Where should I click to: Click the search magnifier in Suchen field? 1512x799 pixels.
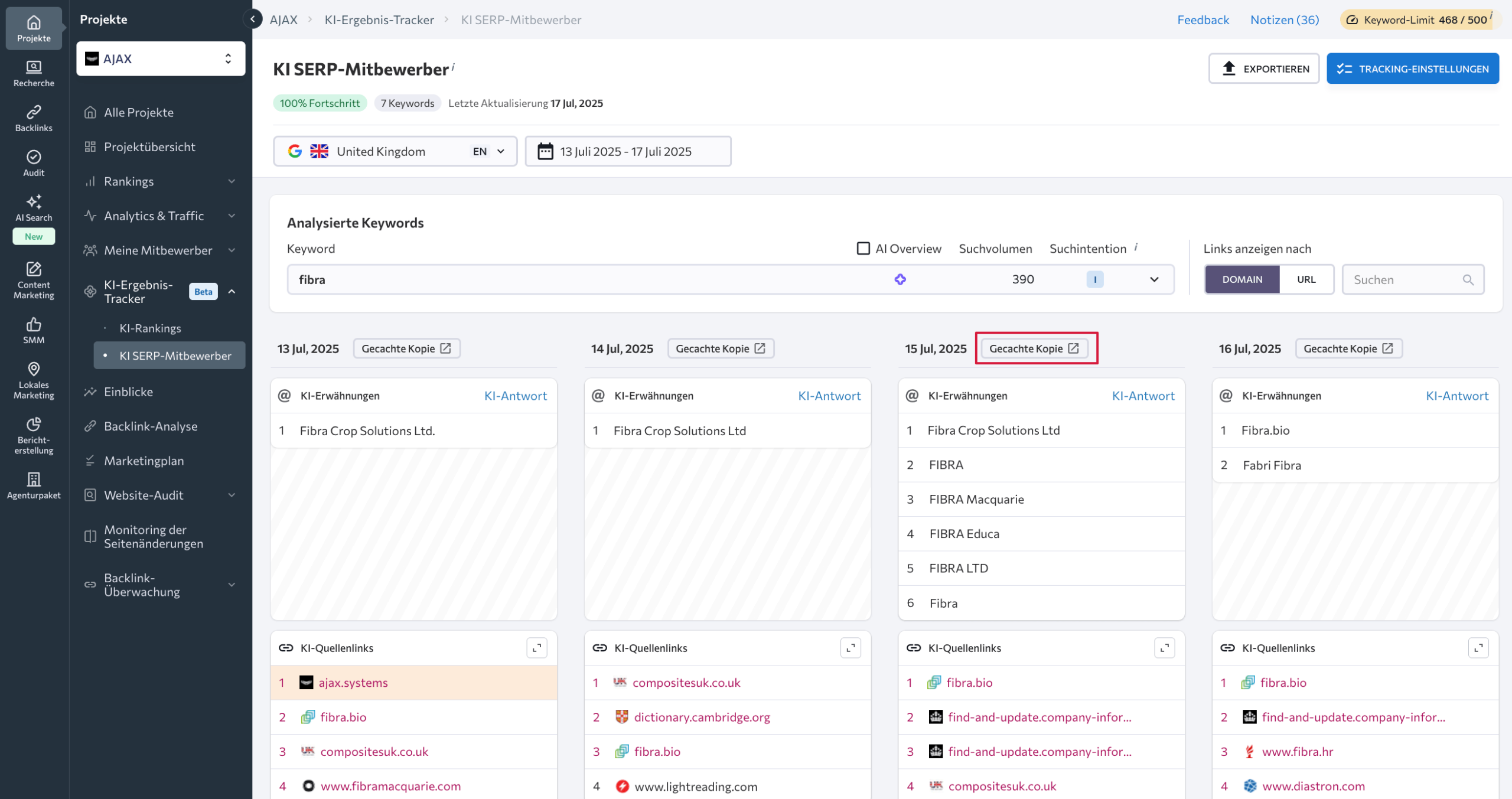(x=1468, y=280)
